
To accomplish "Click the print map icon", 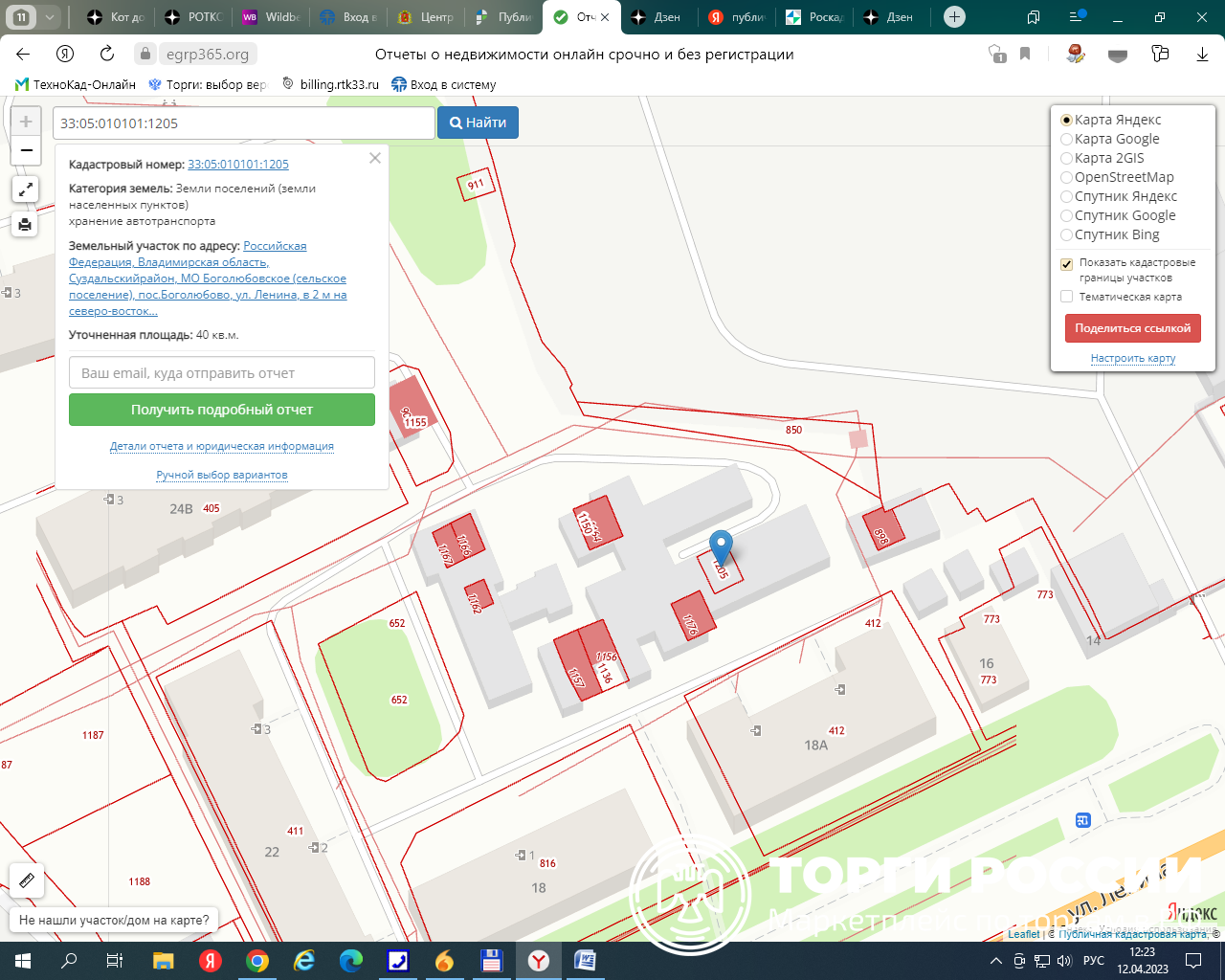I will coord(25,225).
